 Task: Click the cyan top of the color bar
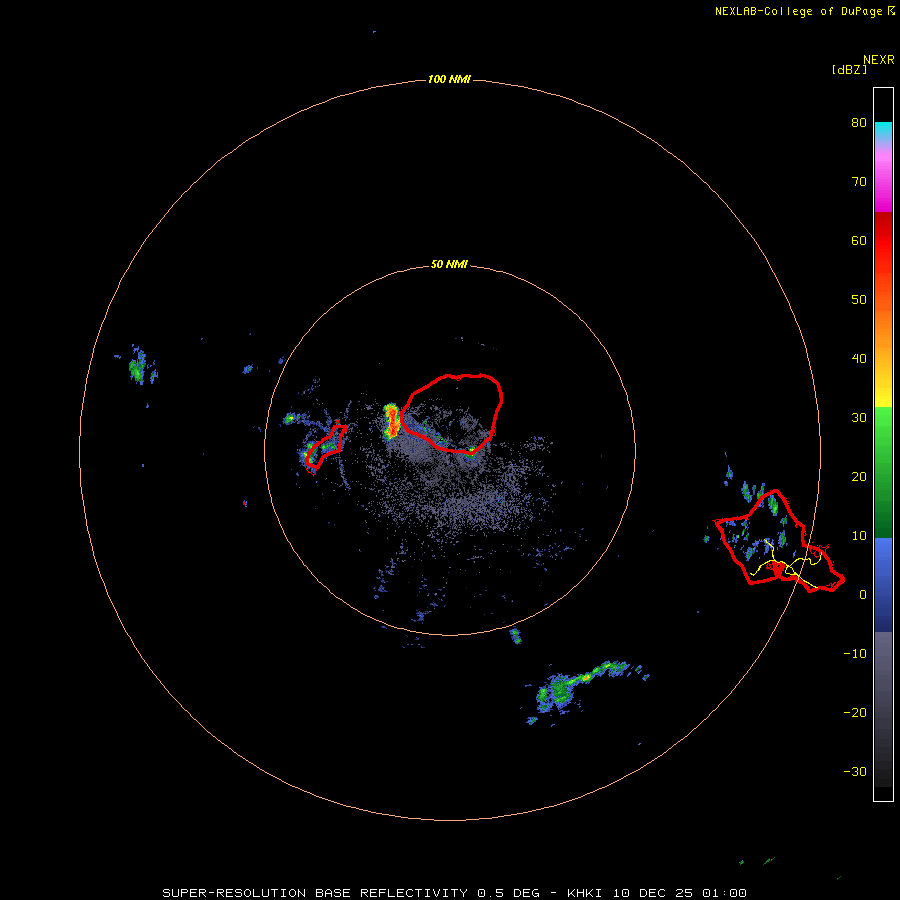[883, 130]
